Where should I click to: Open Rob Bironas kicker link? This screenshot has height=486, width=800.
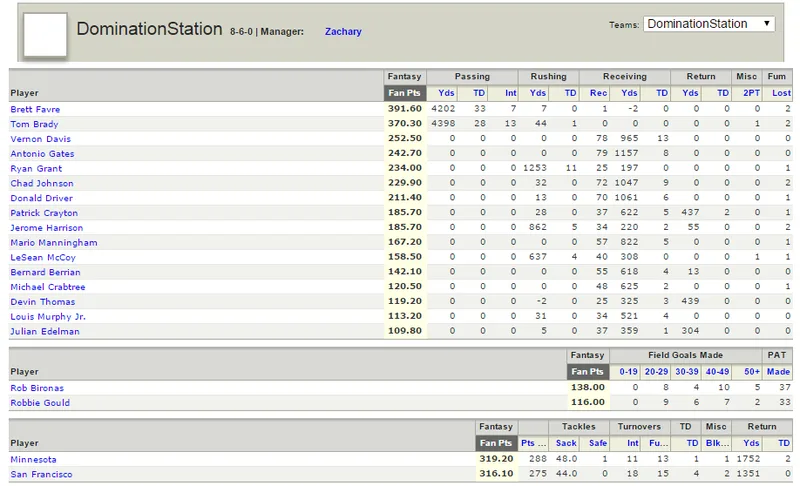37,388
